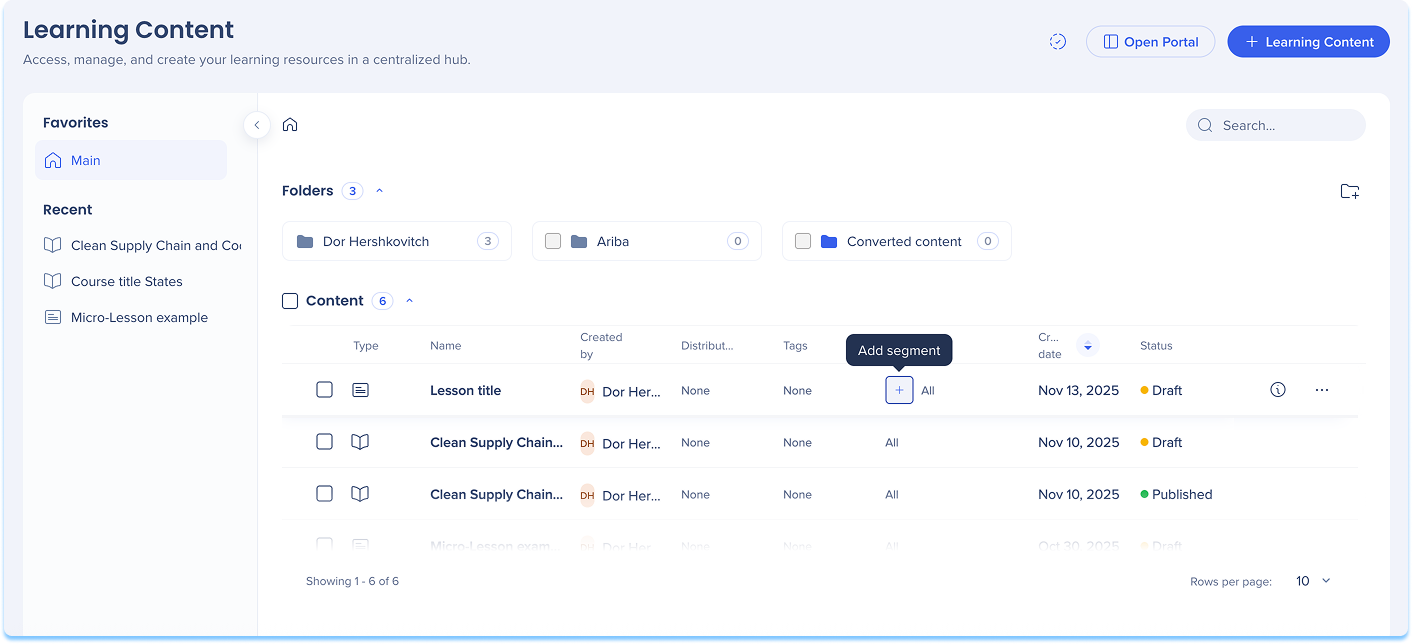Click the Open Portal button
This screenshot has width=1412, height=644.
click(1150, 42)
